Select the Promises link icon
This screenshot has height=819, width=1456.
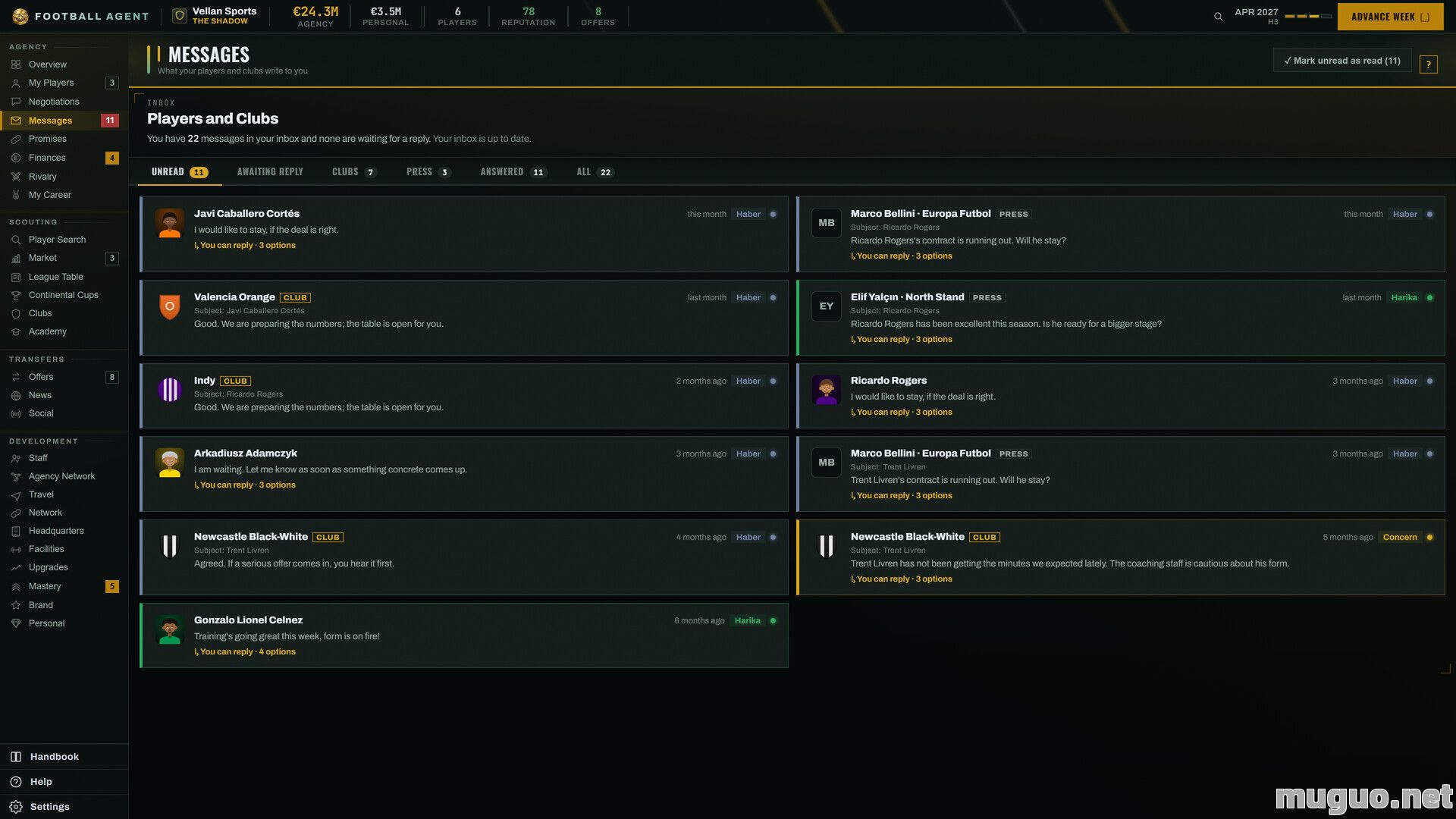(x=16, y=139)
